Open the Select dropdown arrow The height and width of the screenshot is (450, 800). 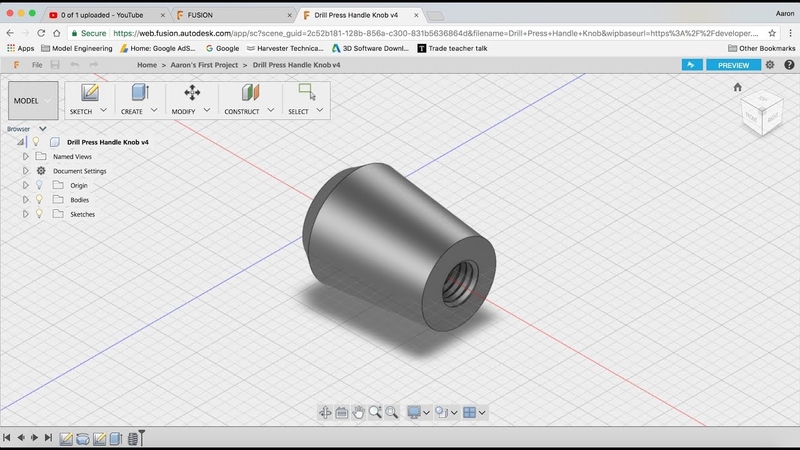pyautogui.click(x=320, y=110)
